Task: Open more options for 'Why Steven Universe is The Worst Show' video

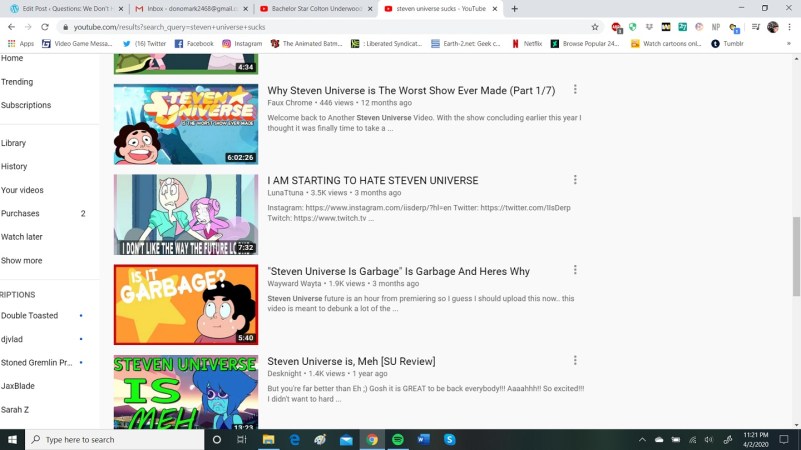Action: [575, 89]
